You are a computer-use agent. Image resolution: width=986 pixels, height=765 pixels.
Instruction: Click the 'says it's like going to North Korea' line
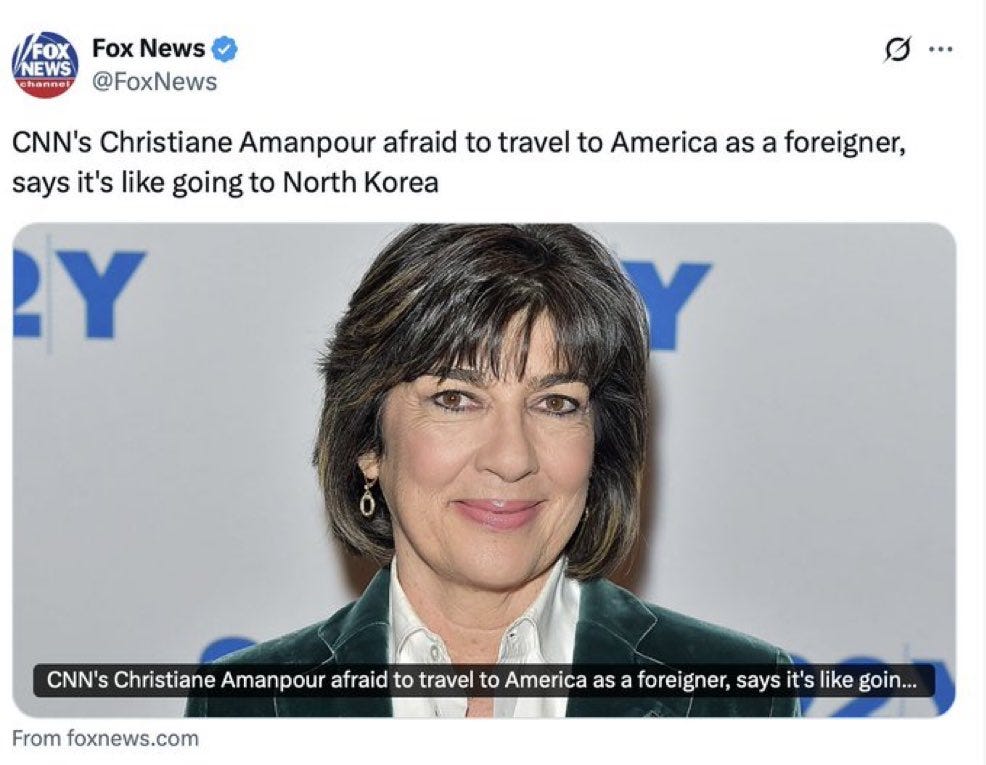point(225,182)
